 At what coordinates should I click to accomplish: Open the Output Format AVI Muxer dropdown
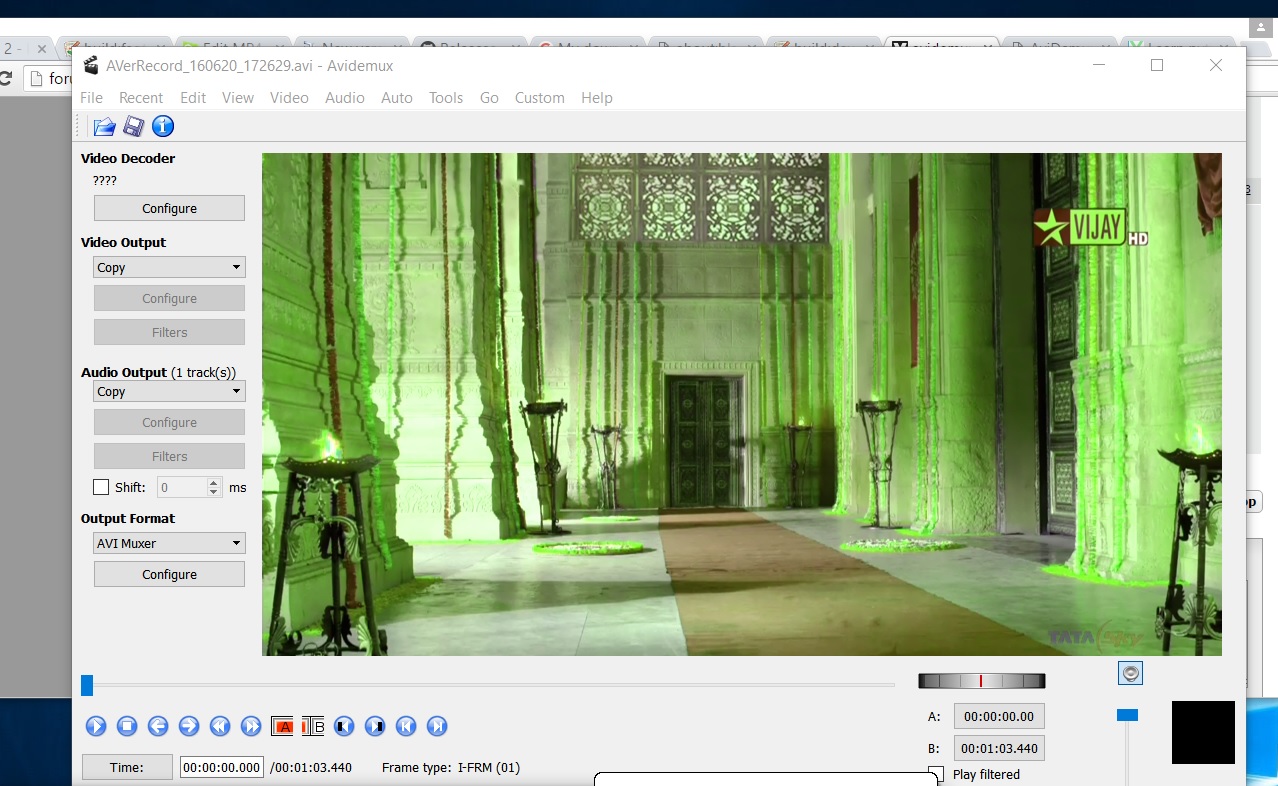pyautogui.click(x=169, y=543)
